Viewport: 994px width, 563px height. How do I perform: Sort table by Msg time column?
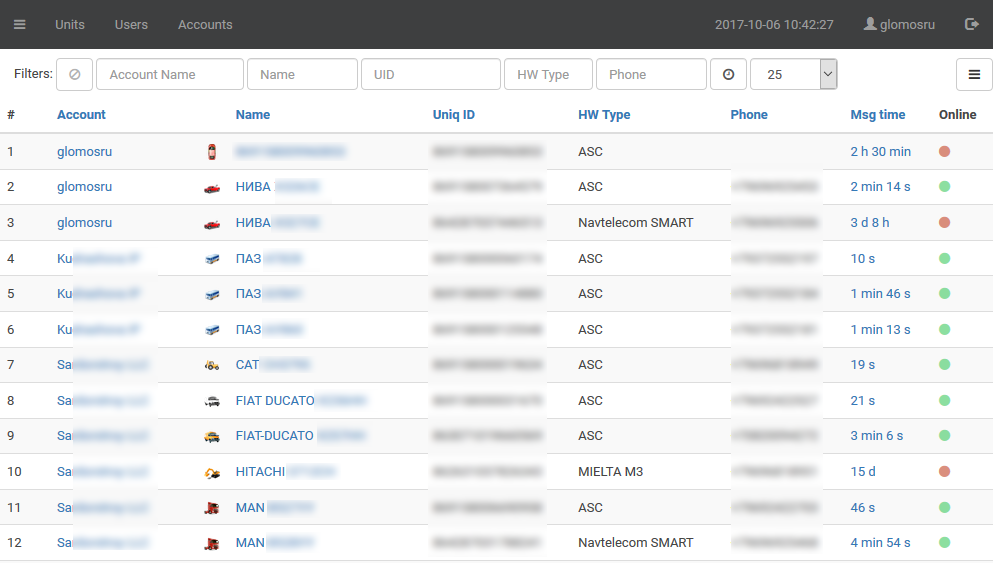[877, 115]
